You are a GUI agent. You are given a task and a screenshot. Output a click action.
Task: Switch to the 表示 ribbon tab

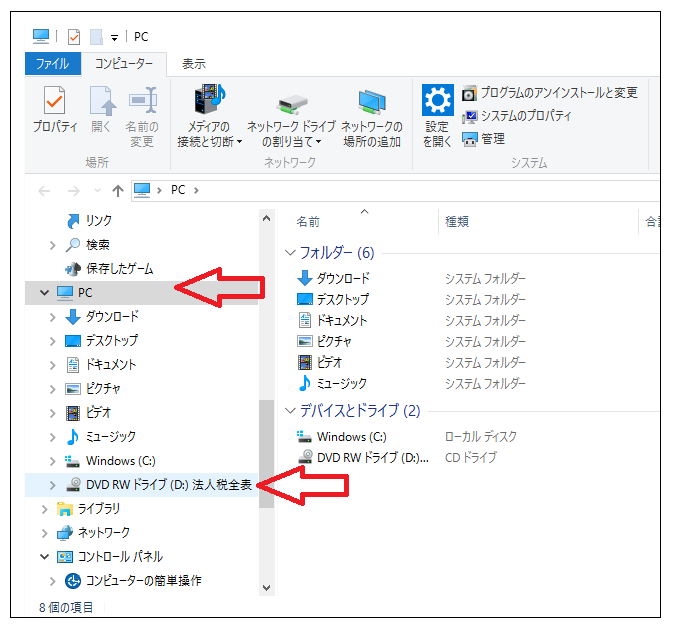pyautogui.click(x=194, y=64)
